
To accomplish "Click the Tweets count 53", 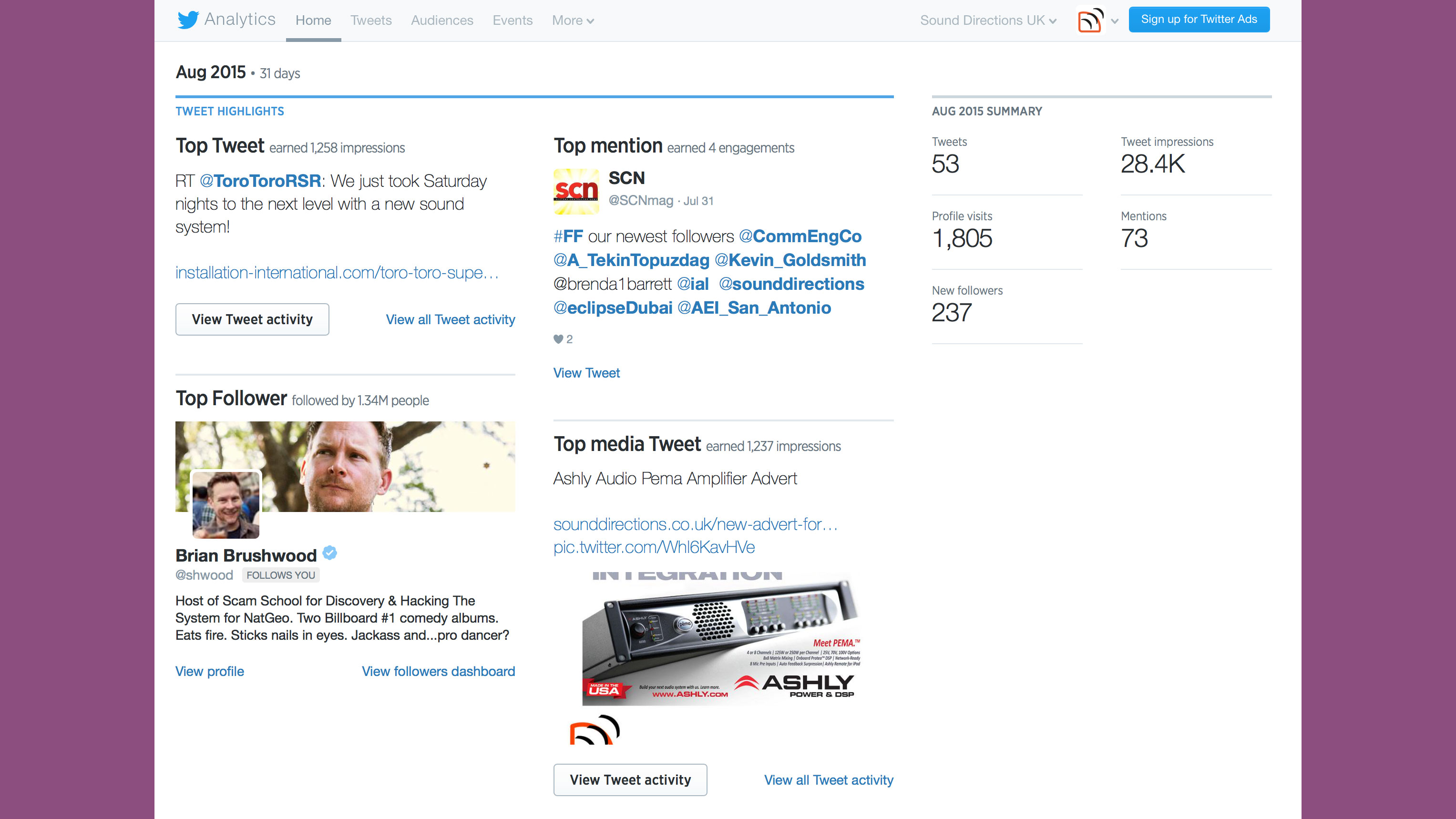I will click(945, 164).
